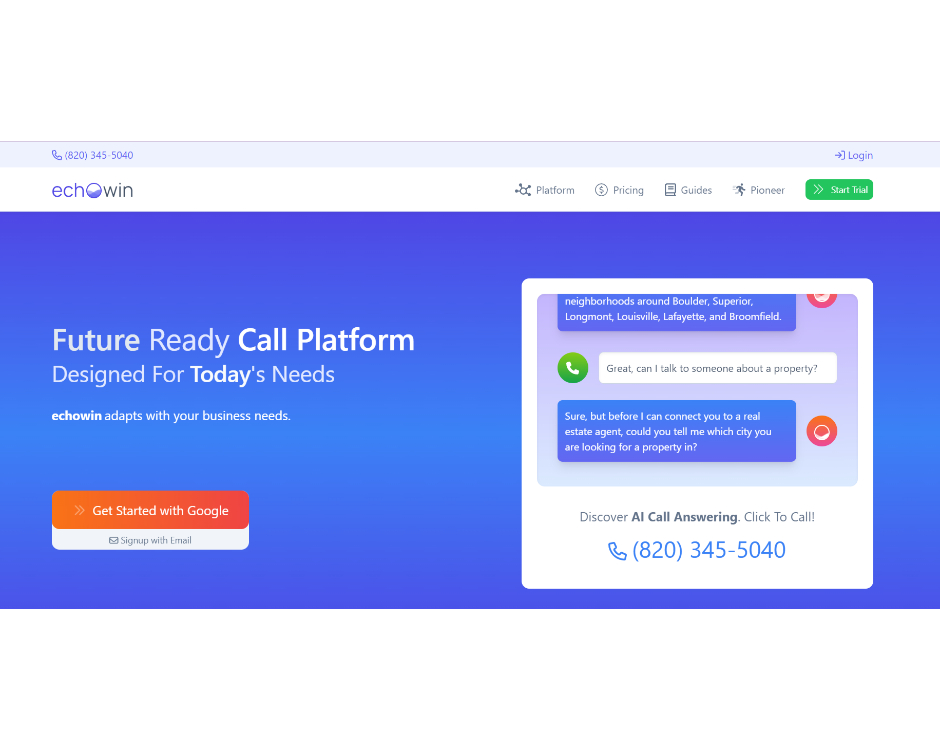The image size is (940, 750).
Task: Click the Login arrow icon
Action: [840, 155]
